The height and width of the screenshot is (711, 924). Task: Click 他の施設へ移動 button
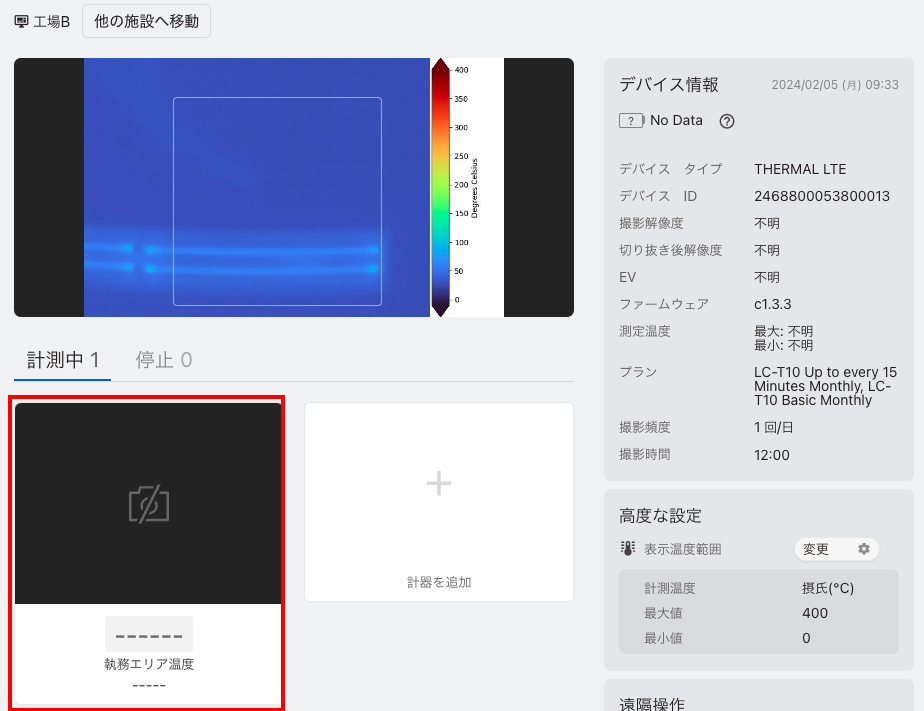pos(146,21)
